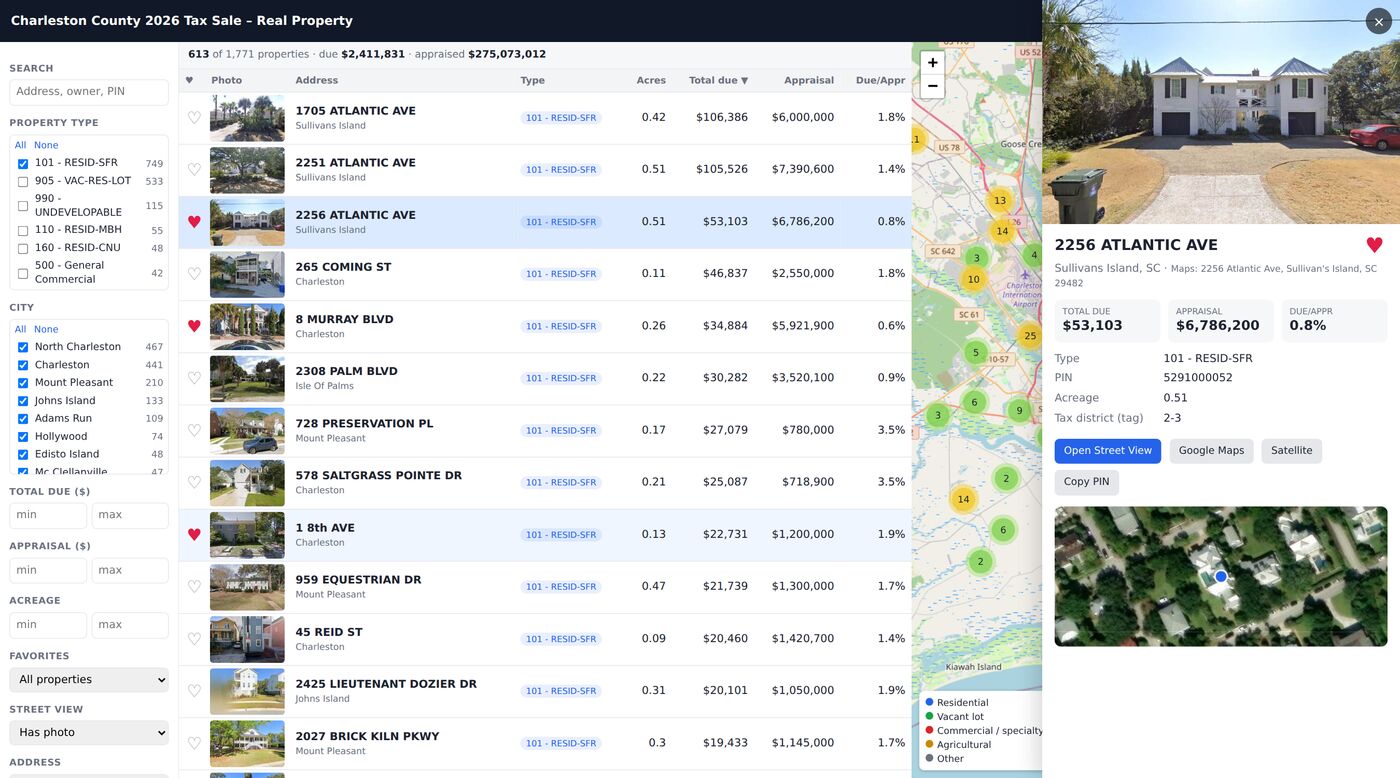
Task: Unfavorite 2256 Atlantic Ave row heart
Action: tap(194, 222)
